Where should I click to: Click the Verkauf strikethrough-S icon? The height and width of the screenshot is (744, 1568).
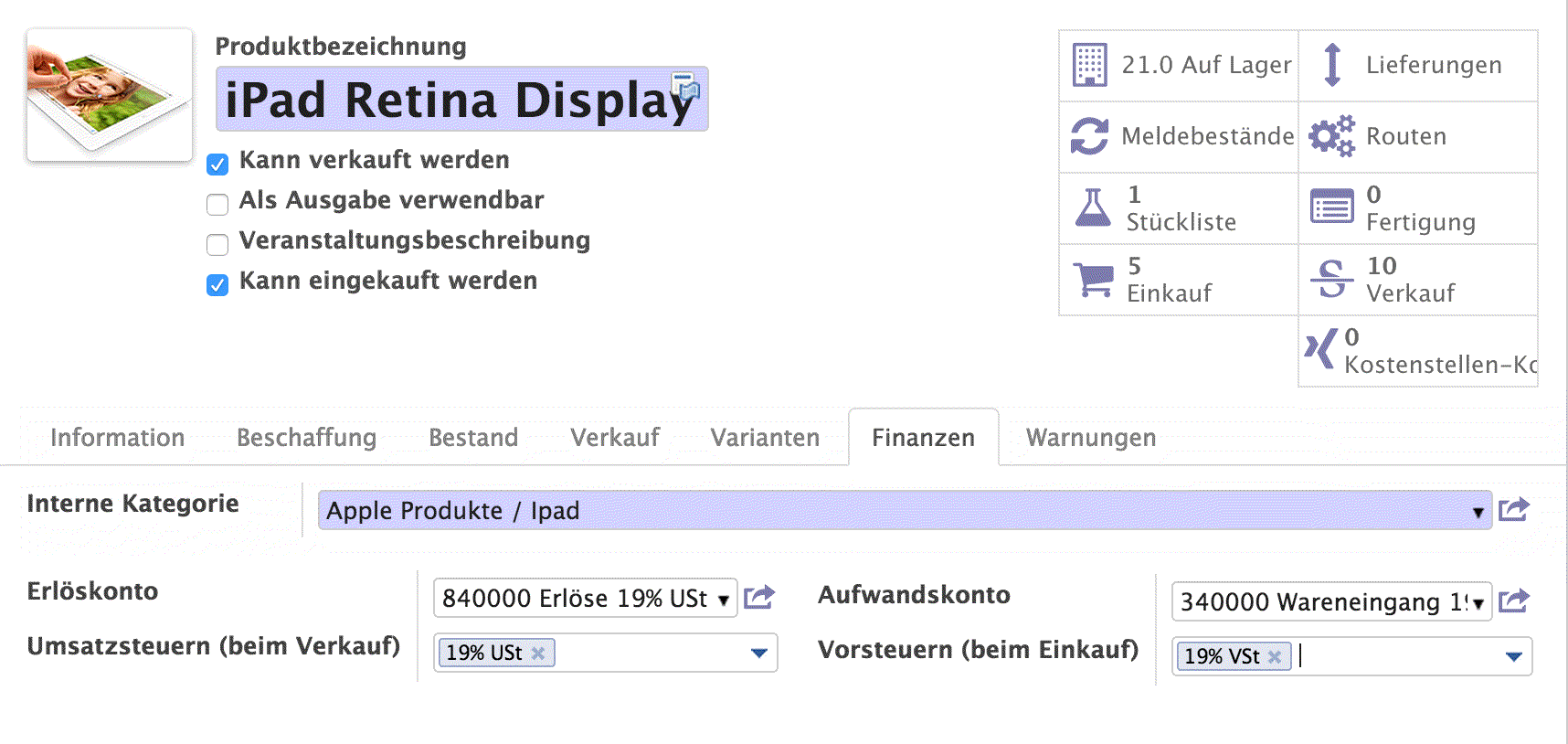pyautogui.click(x=1331, y=279)
